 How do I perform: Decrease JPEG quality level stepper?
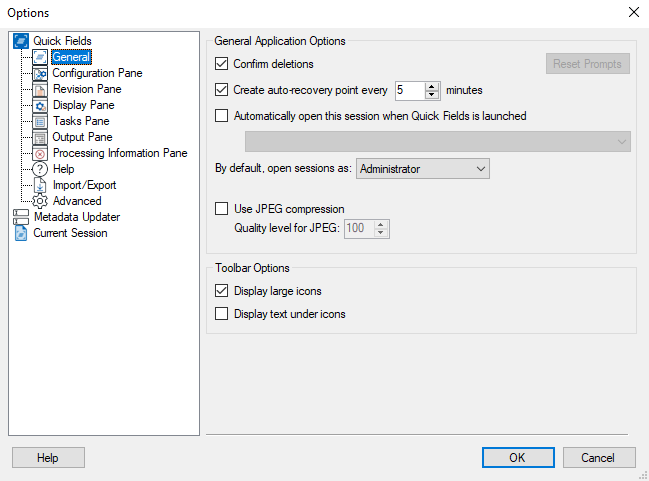point(380,233)
